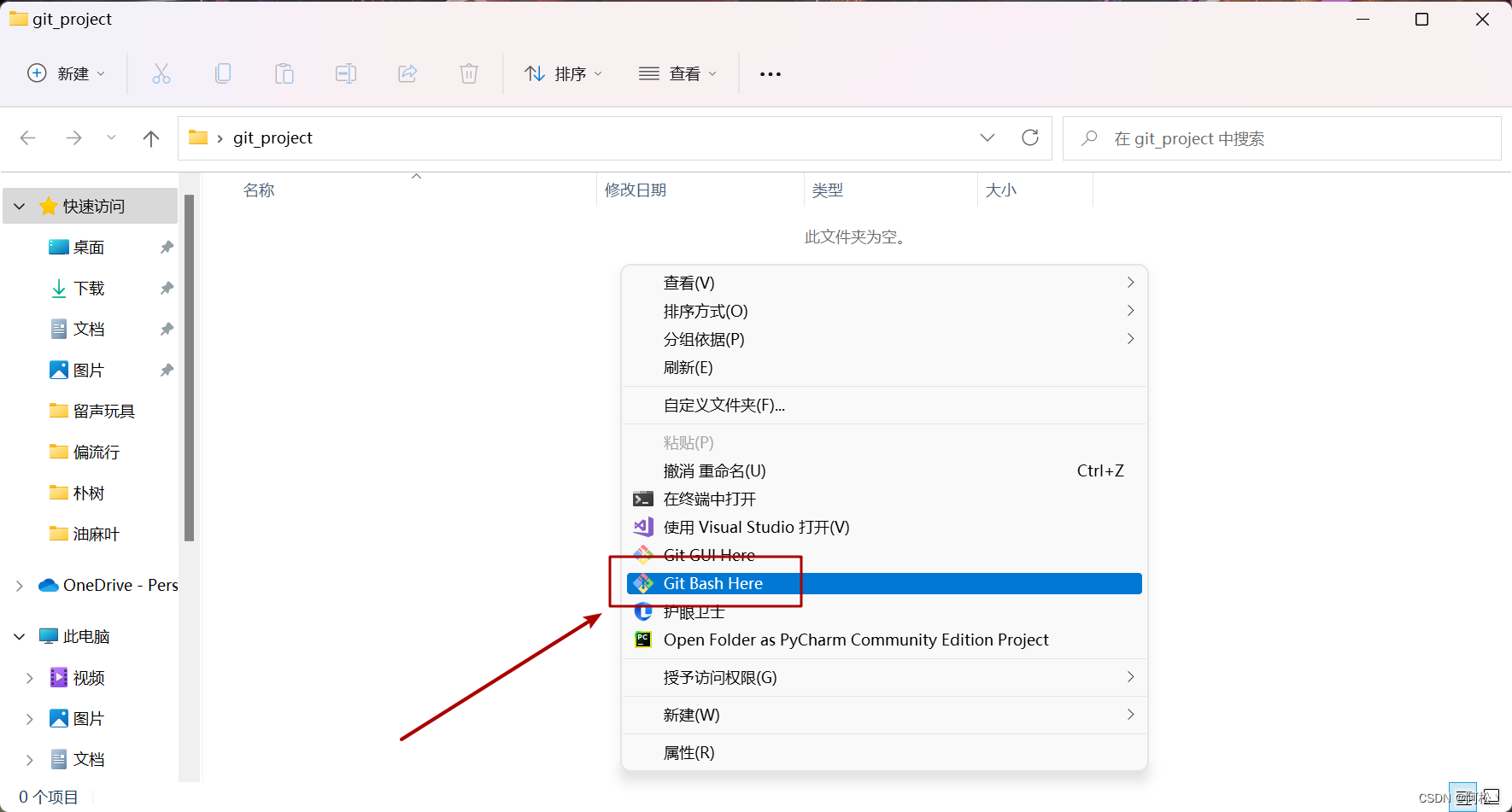
Task: Collapse the 快速访问 tree node
Action: click(20, 207)
